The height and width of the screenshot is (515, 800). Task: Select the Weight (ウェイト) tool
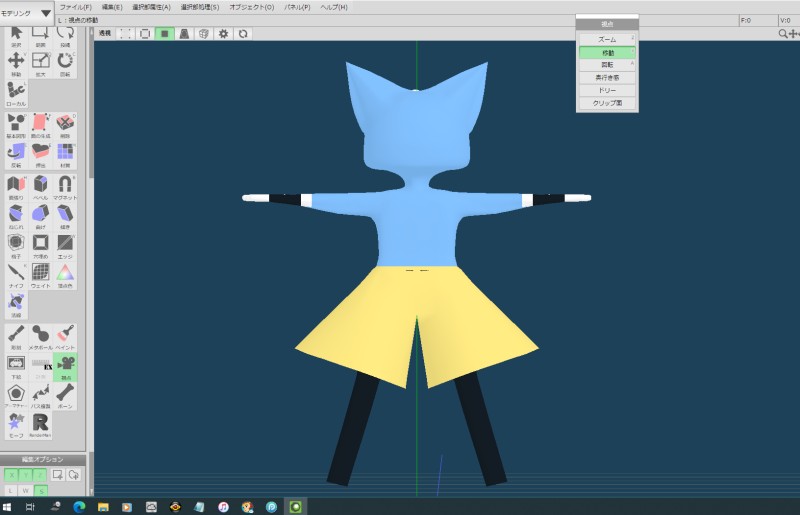pyautogui.click(x=41, y=273)
